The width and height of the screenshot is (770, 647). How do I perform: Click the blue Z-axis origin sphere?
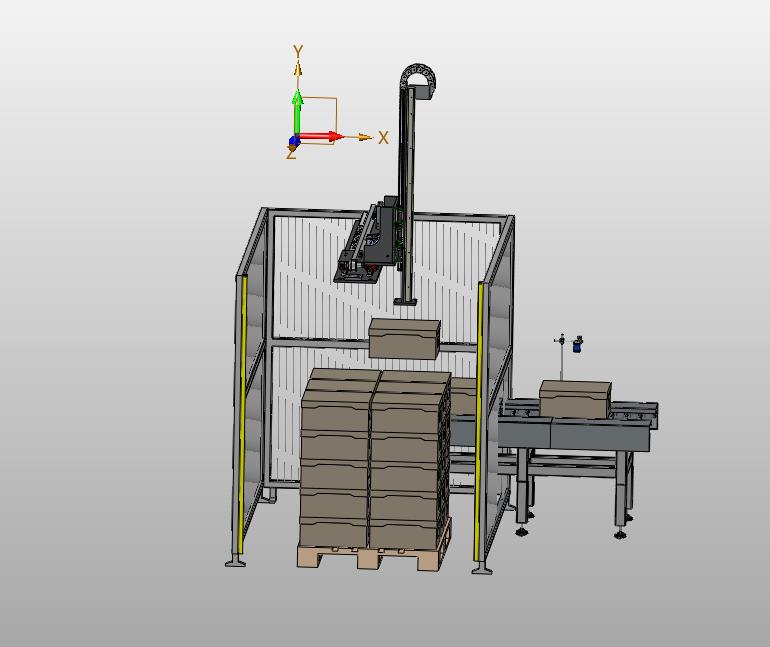click(294, 140)
